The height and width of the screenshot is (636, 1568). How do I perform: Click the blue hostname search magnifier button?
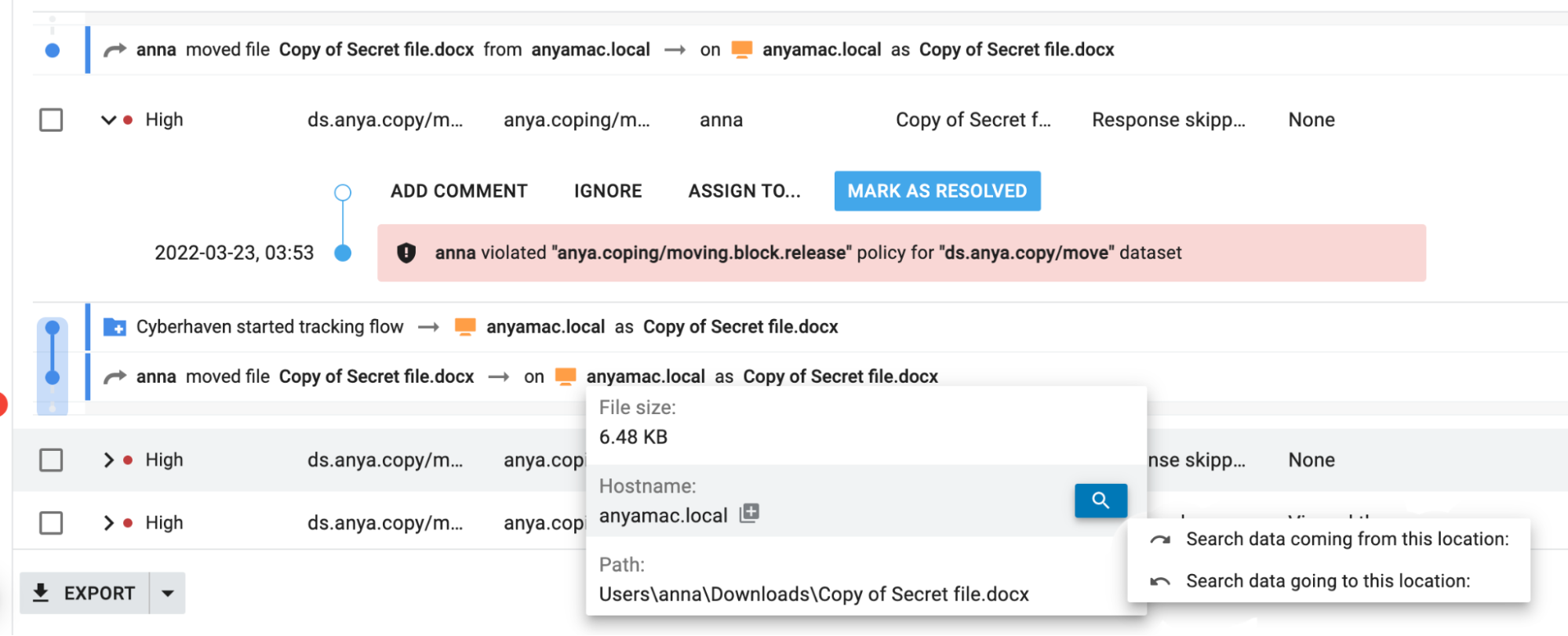(x=1101, y=500)
